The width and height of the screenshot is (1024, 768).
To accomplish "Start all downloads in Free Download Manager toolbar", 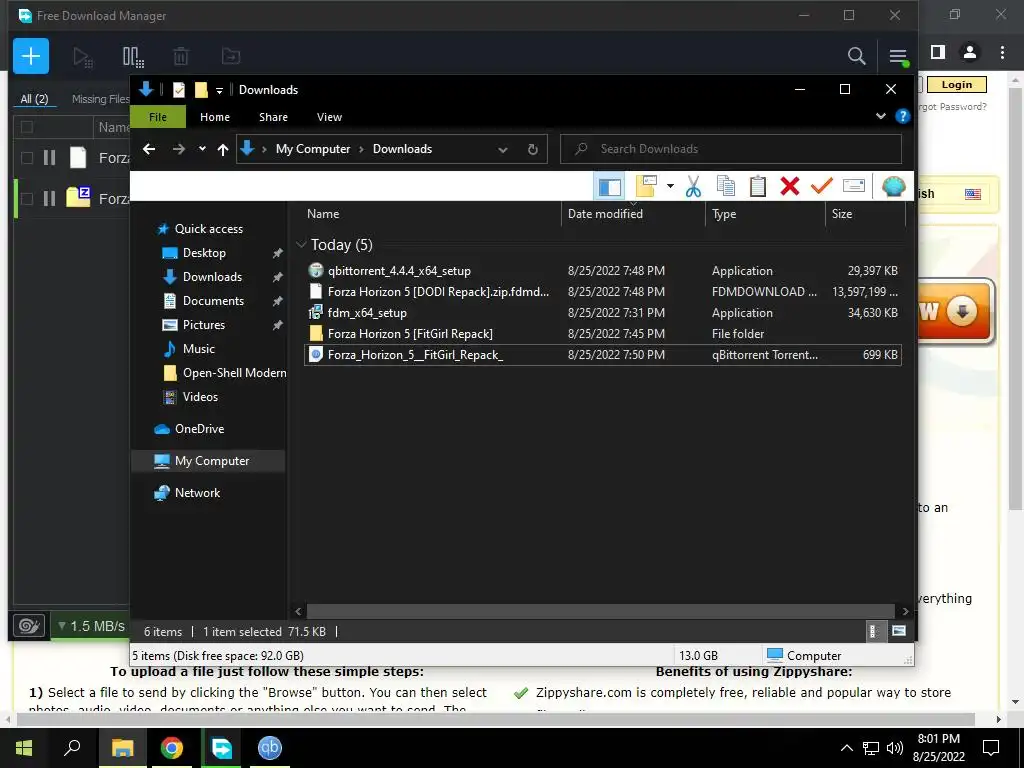I will (x=82, y=57).
